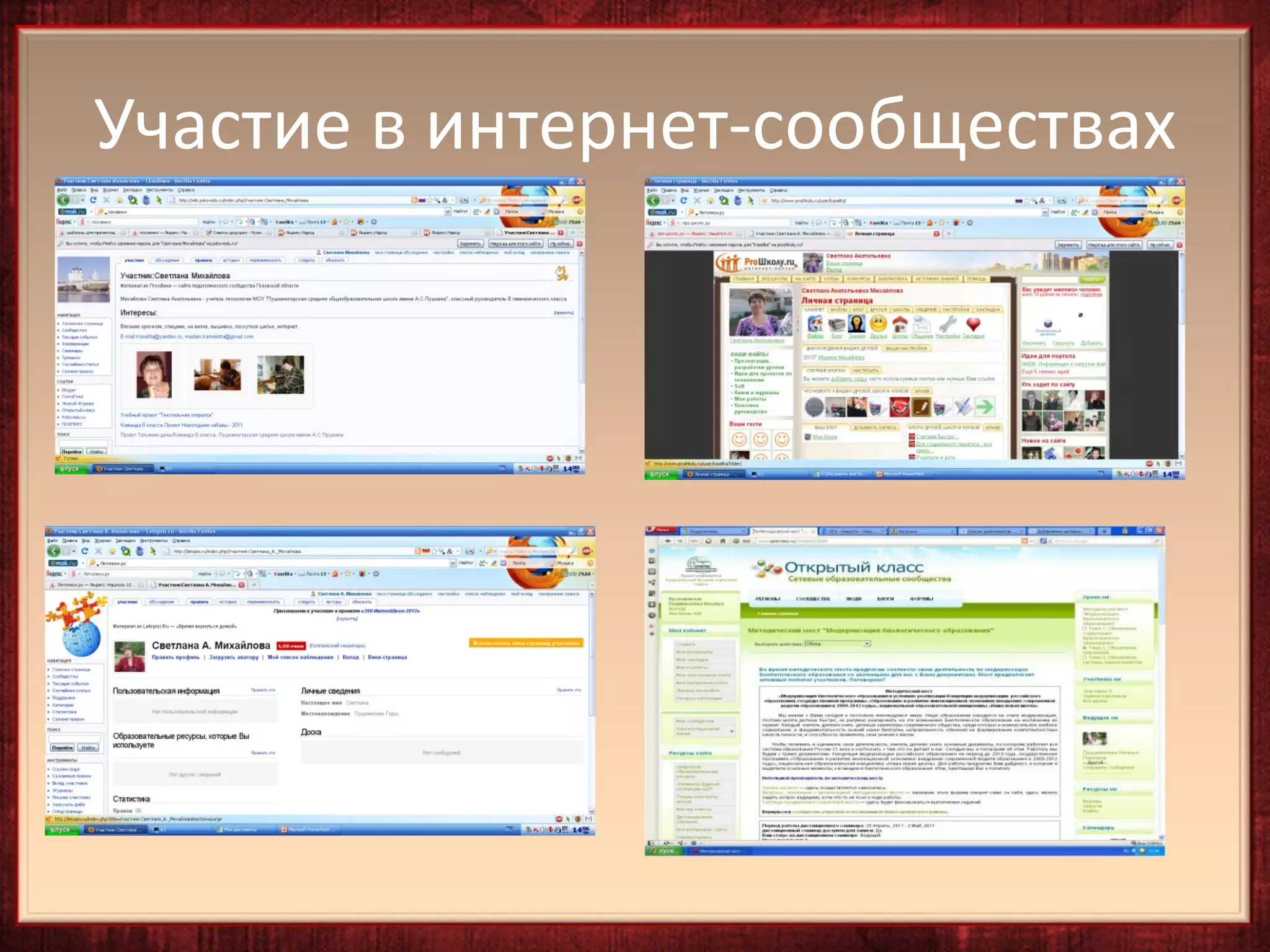Image resolution: width=1270 pixels, height=952 pixels.
Task: Select the 'история' tab on the Letopisi page
Action: point(228,602)
